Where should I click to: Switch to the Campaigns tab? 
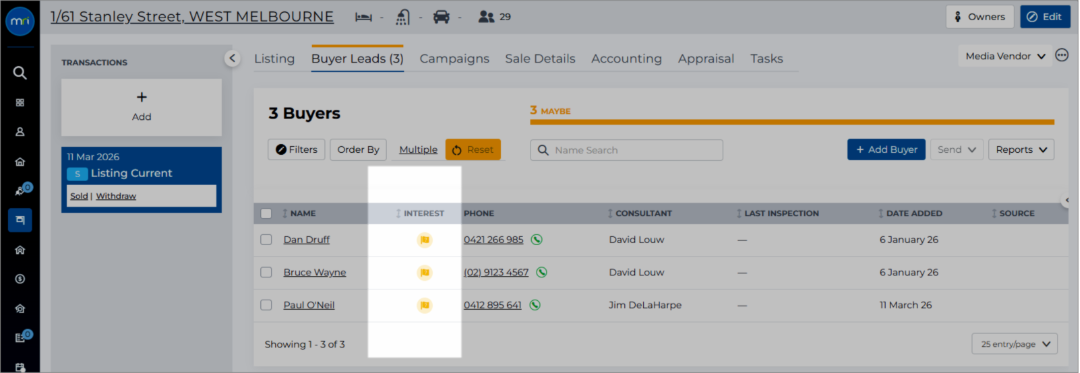click(x=455, y=59)
